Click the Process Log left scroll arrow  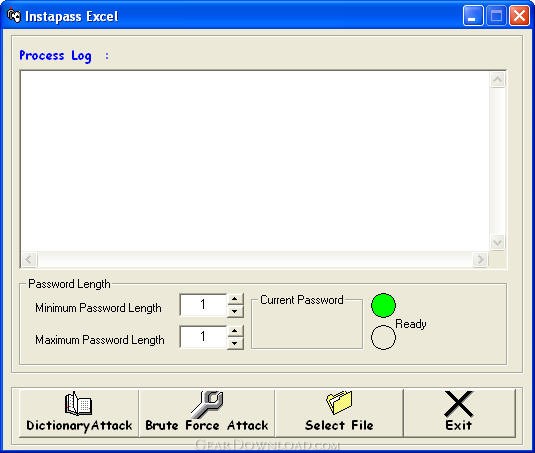(29, 260)
